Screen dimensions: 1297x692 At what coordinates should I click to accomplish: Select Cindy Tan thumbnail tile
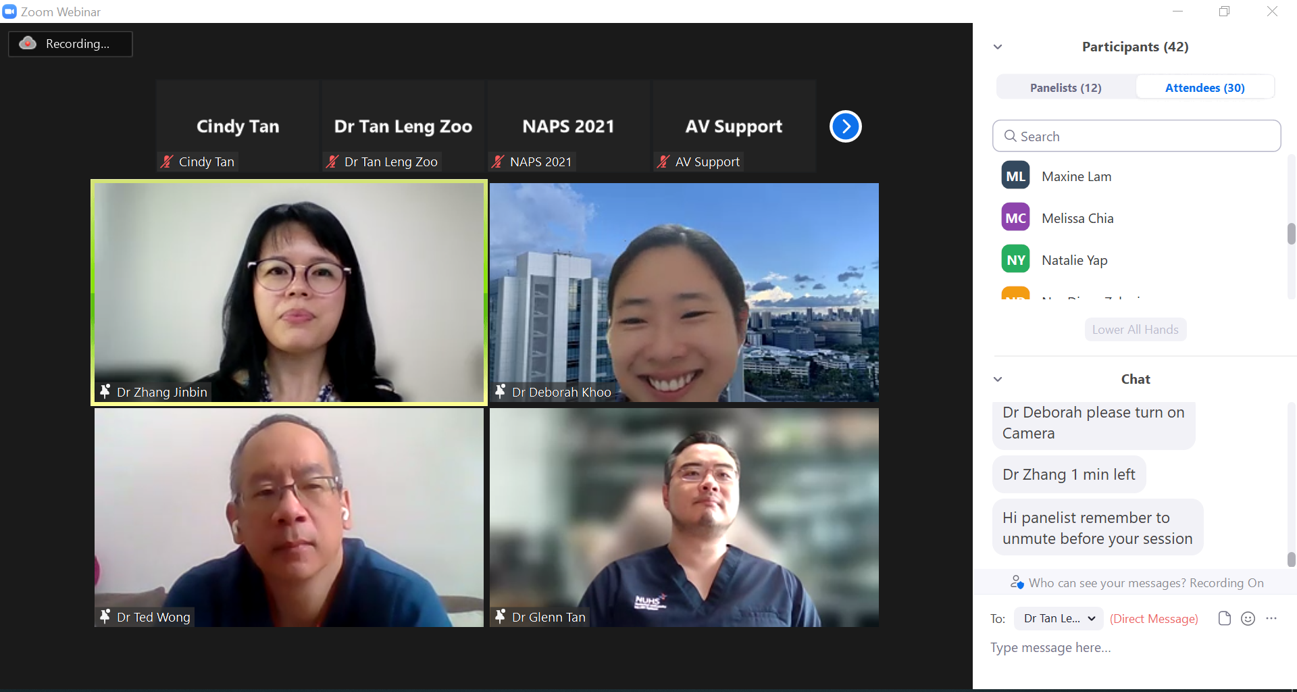click(238, 126)
